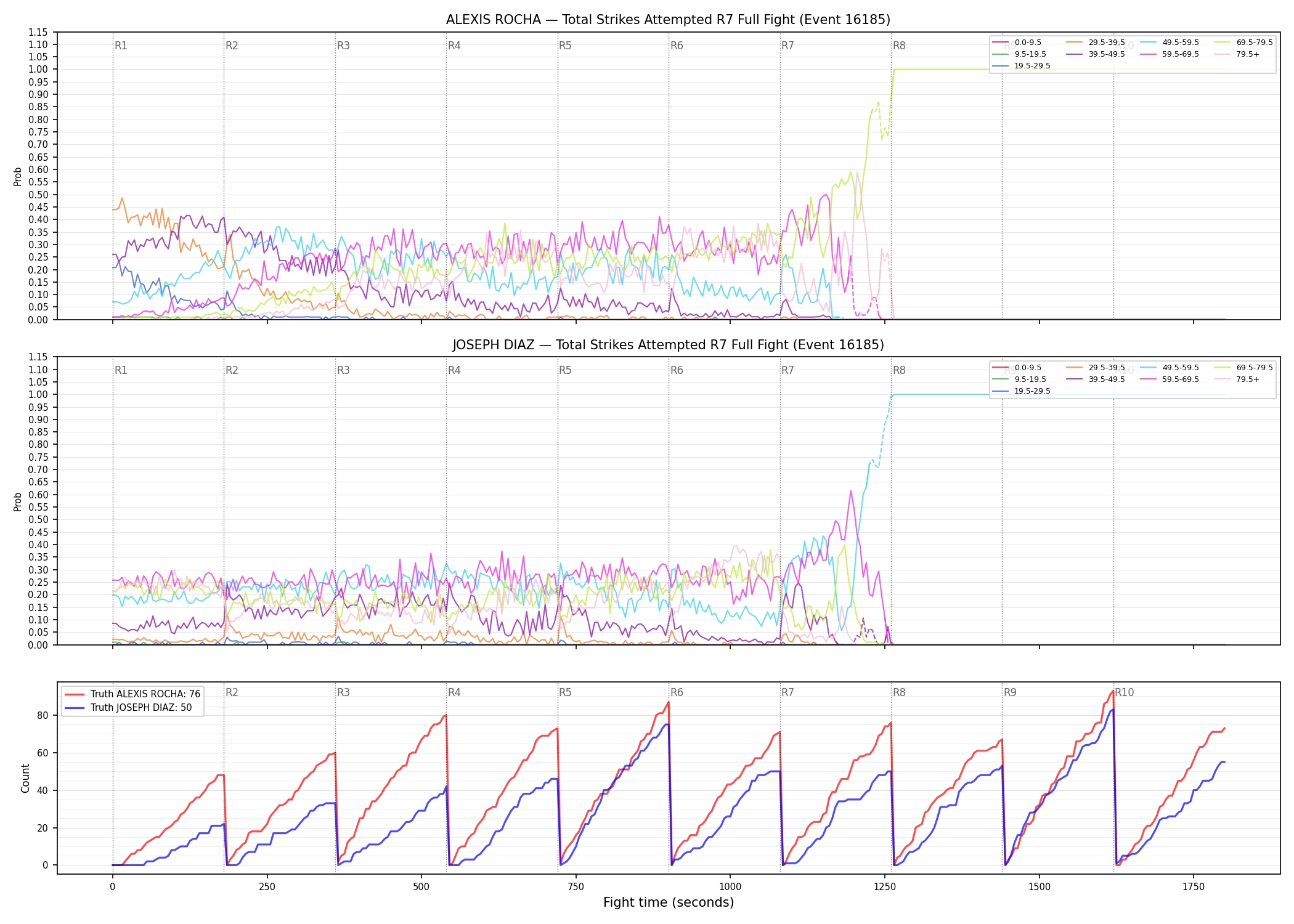This screenshot has height=924, width=1294.
Task: Click the 1.15 tick label in Alexis Rocha chart
Action: click(x=38, y=32)
